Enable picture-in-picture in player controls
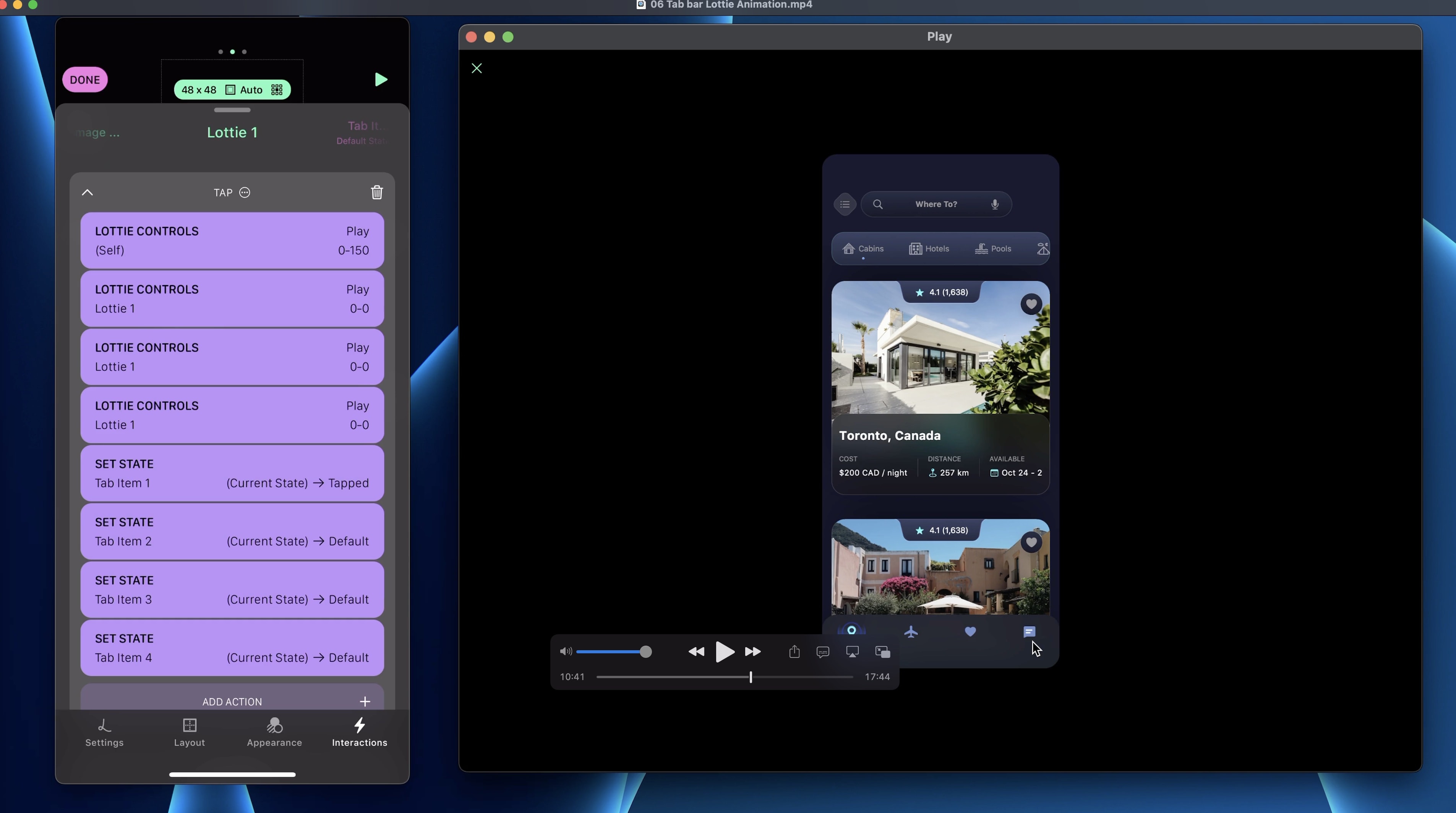 tap(882, 652)
